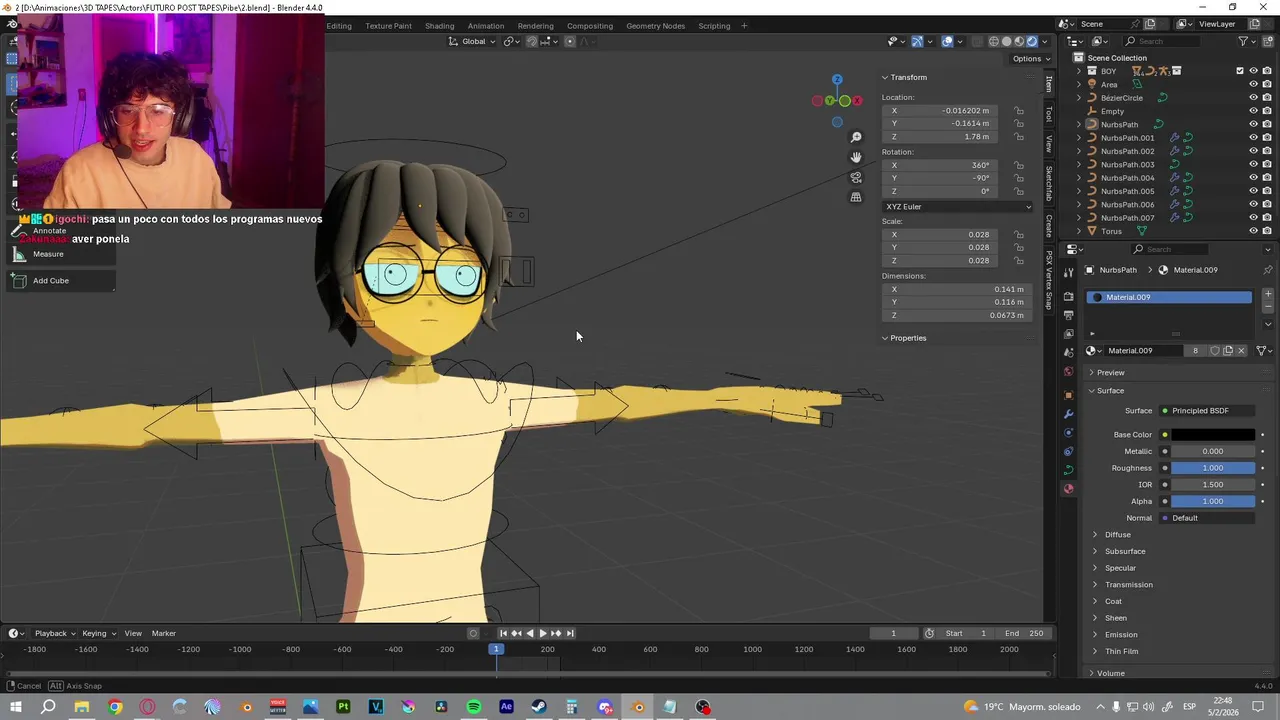Image resolution: width=1280 pixels, height=720 pixels.
Task: Open timeline Playback menu
Action: [55, 633]
